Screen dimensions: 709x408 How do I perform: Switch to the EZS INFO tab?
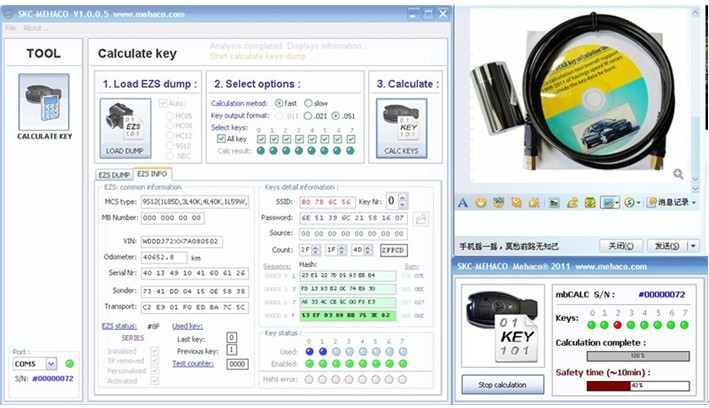(x=152, y=174)
